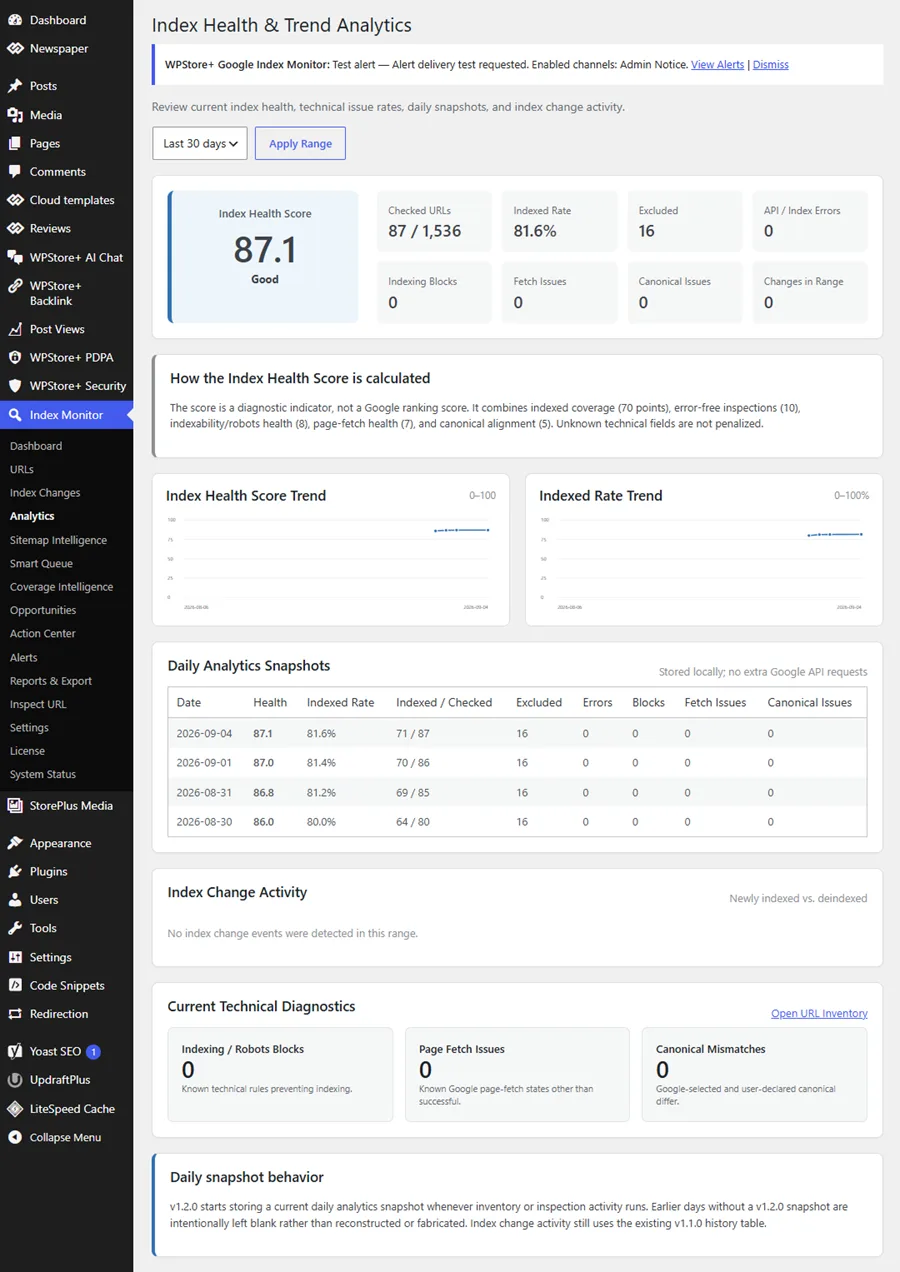Click the Excluded 16 summary card
Screen dimensions: 900x1272
coord(684,221)
